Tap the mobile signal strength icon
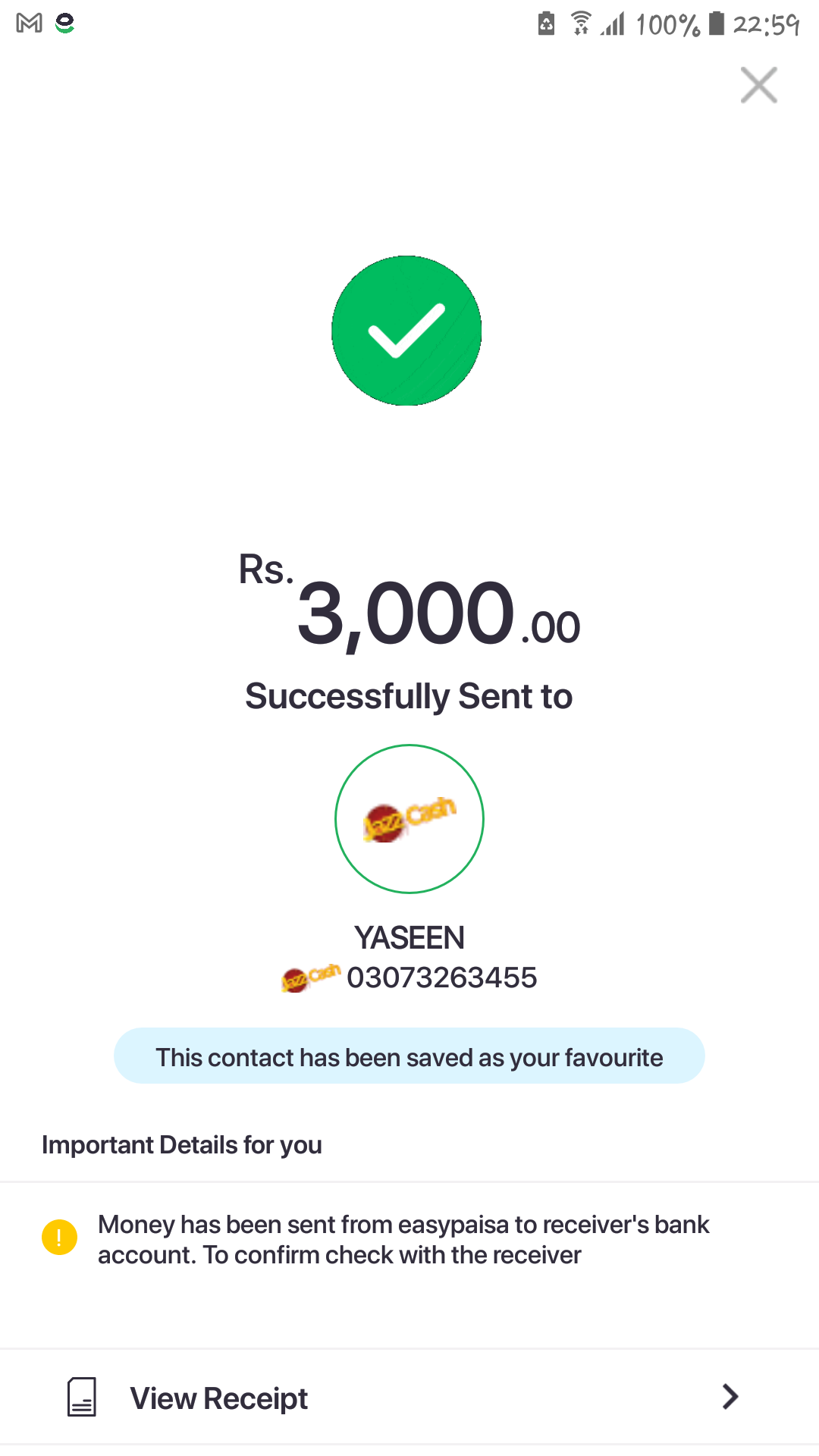The height and width of the screenshot is (1456, 819). pyautogui.click(x=613, y=24)
